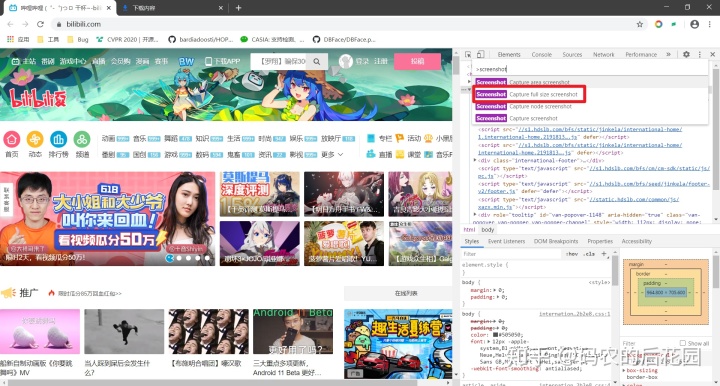Click the 直播 live icon in the right column

coord(371,154)
